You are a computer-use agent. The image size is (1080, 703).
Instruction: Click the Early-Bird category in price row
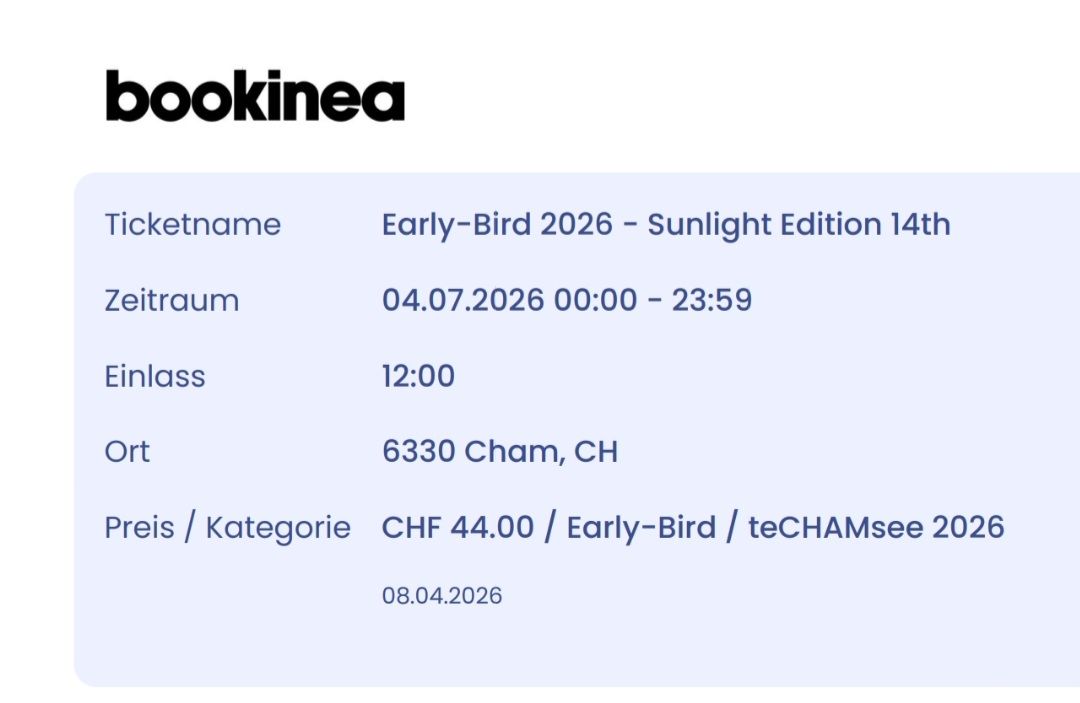(641, 528)
